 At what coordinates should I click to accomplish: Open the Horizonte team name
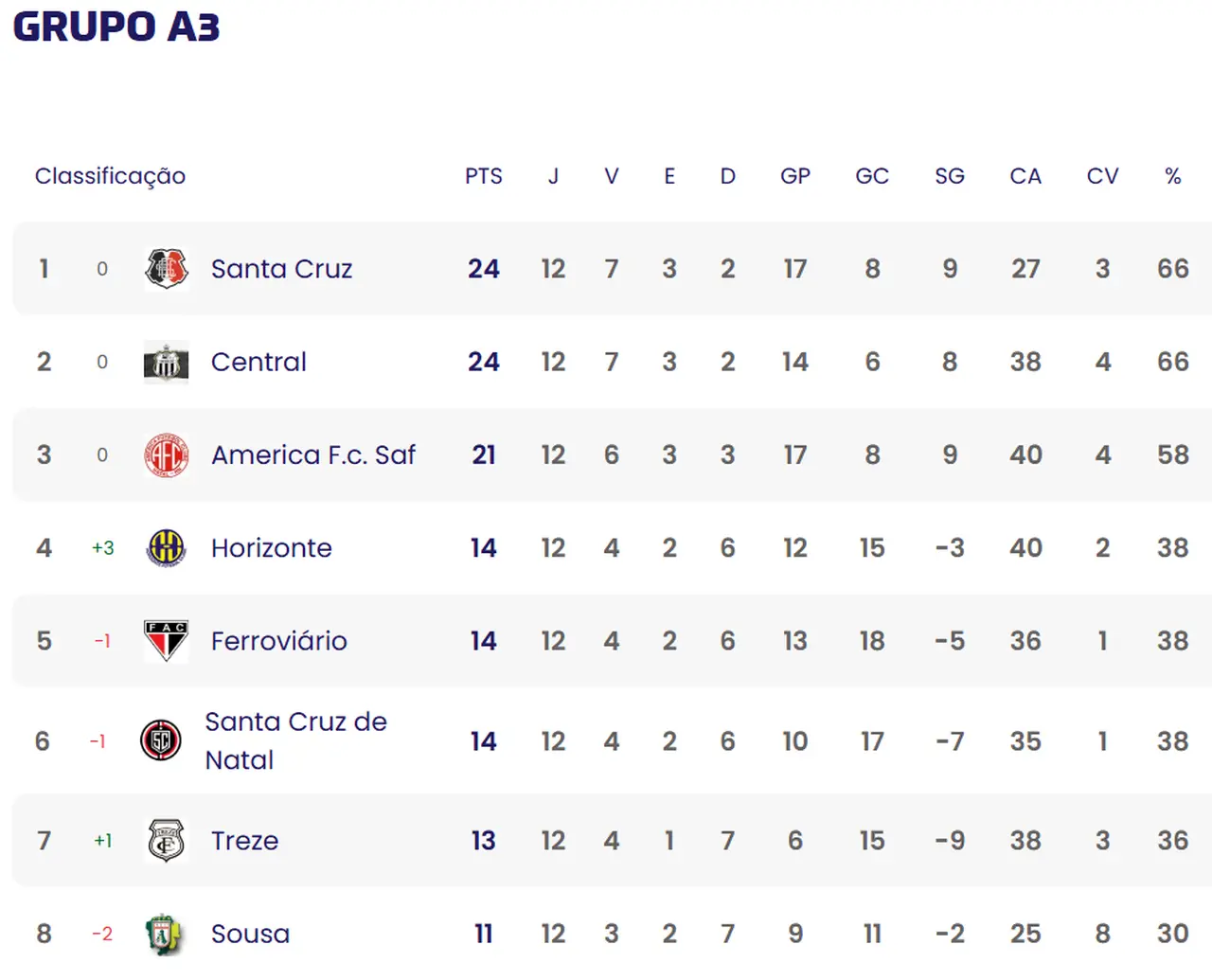click(271, 548)
